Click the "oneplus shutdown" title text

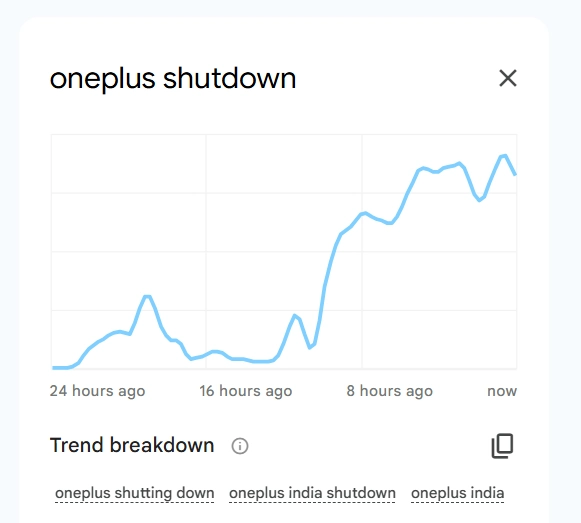coord(173,79)
